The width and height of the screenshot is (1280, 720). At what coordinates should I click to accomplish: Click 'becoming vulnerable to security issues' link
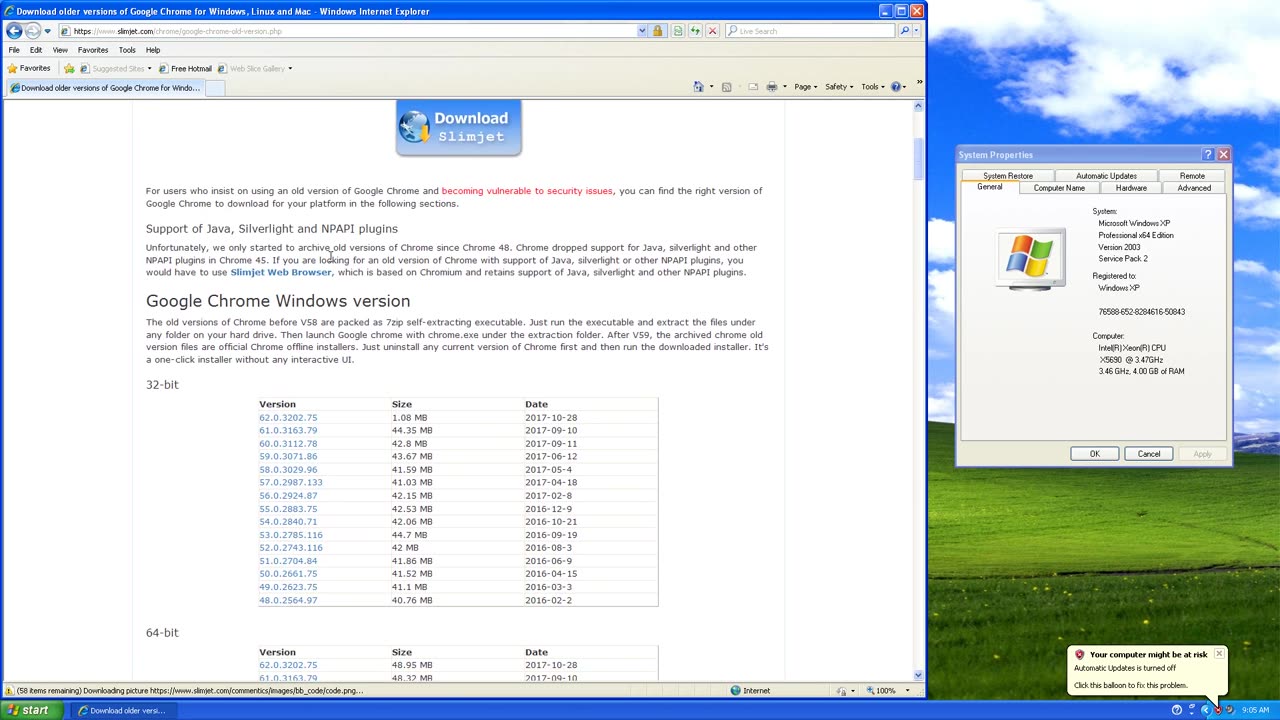pos(527,191)
